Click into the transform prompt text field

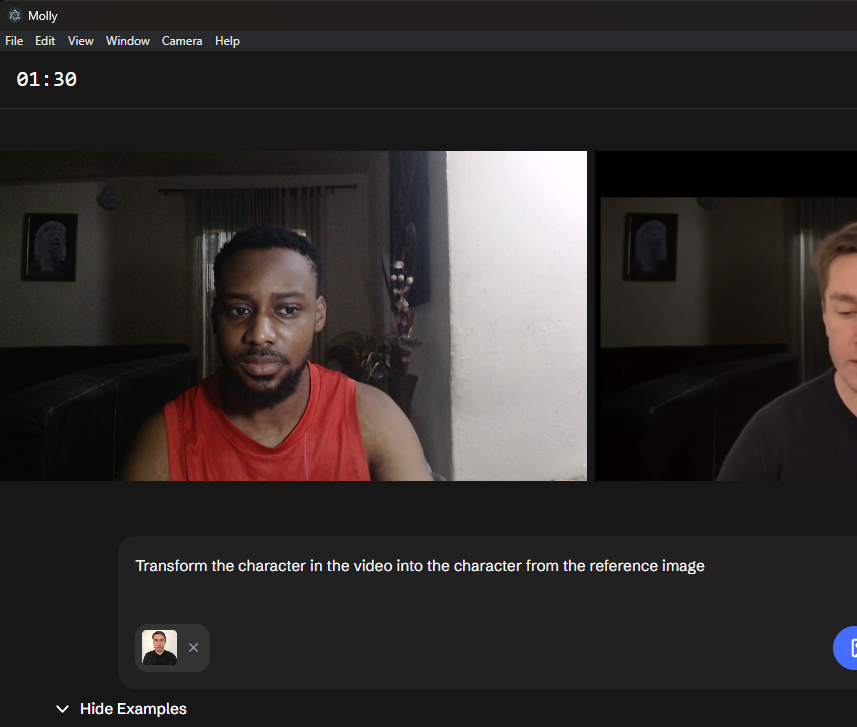point(420,566)
